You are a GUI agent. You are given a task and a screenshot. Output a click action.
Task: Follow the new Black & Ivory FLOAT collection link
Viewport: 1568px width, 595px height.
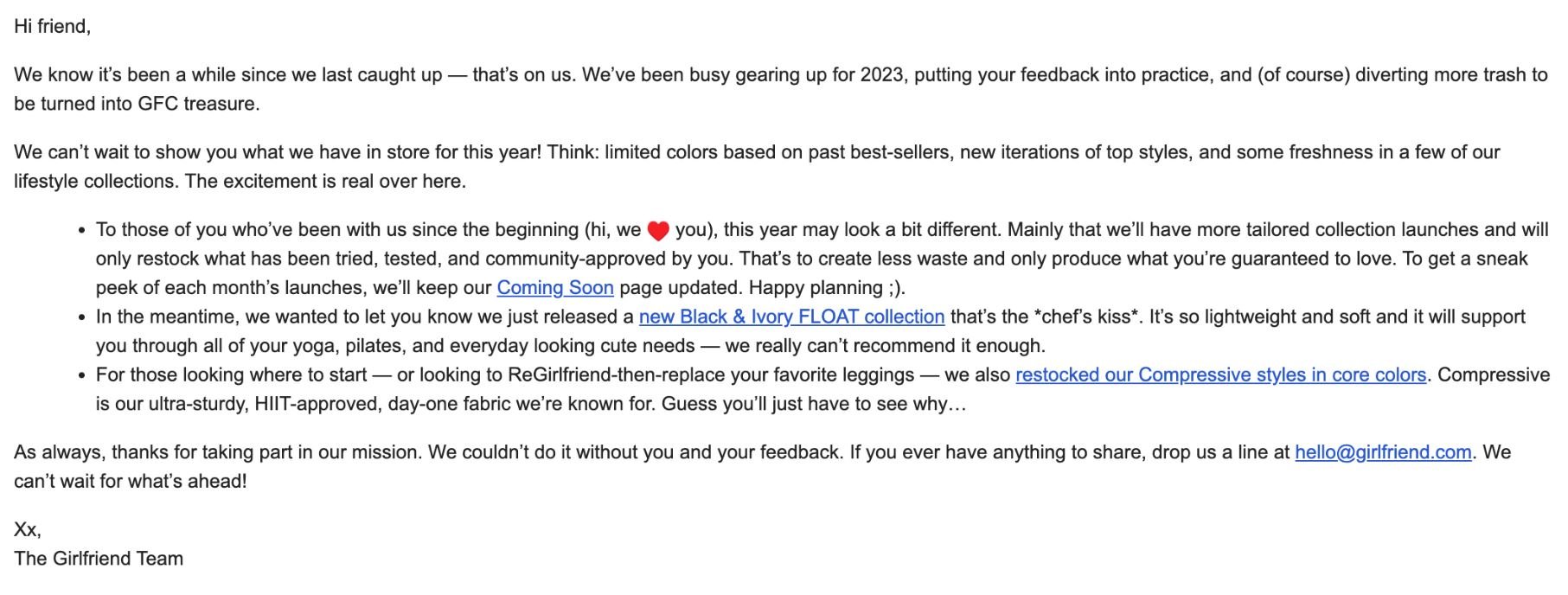(791, 317)
